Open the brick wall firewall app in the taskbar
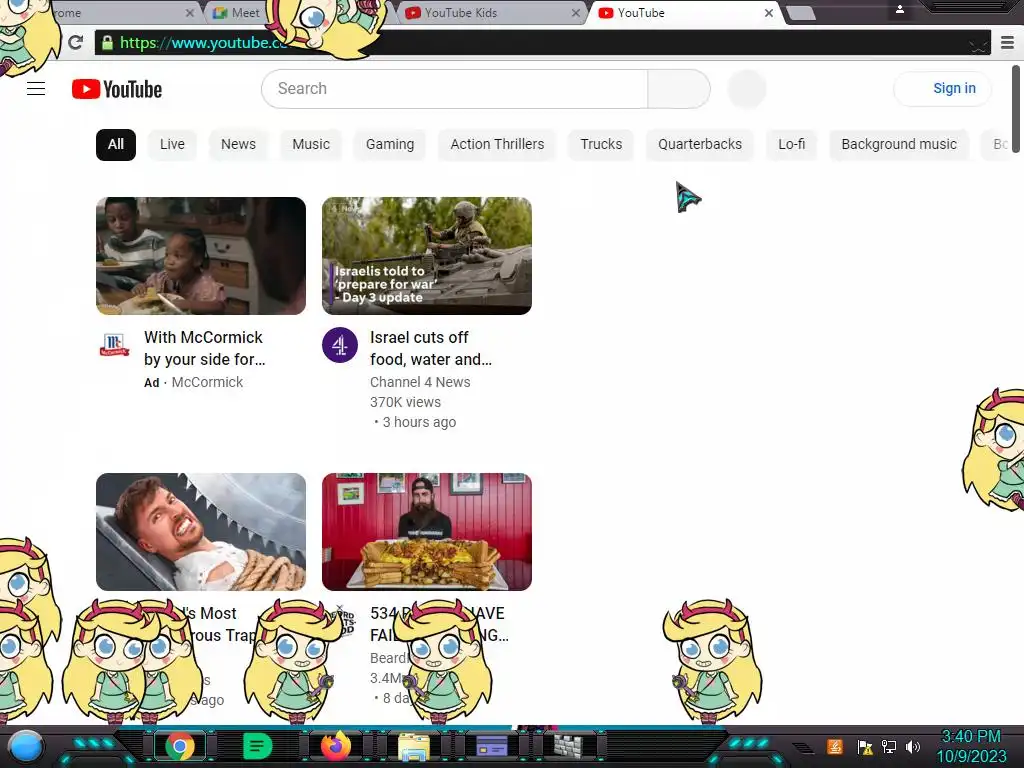 (x=568, y=746)
